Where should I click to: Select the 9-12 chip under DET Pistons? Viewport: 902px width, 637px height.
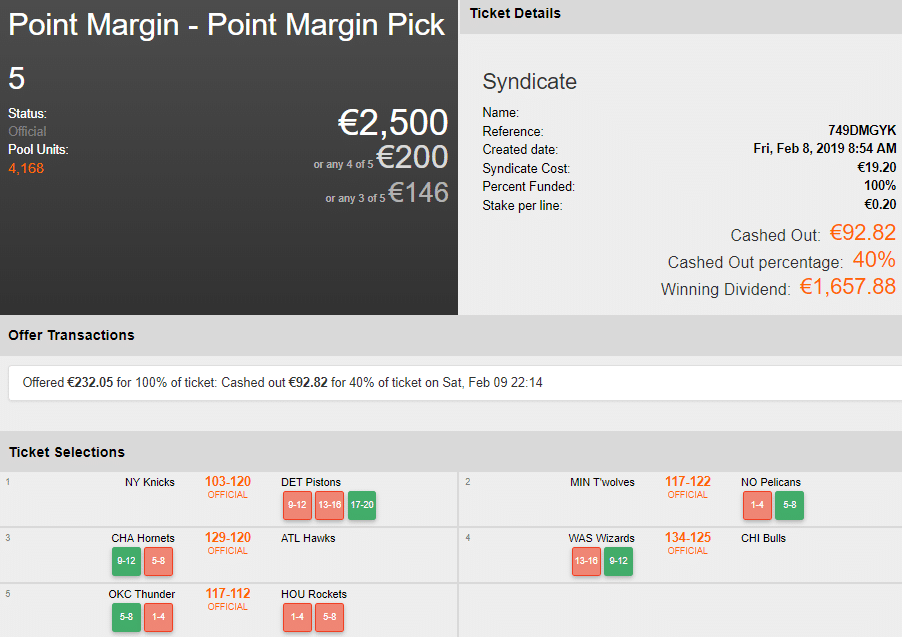coord(297,506)
